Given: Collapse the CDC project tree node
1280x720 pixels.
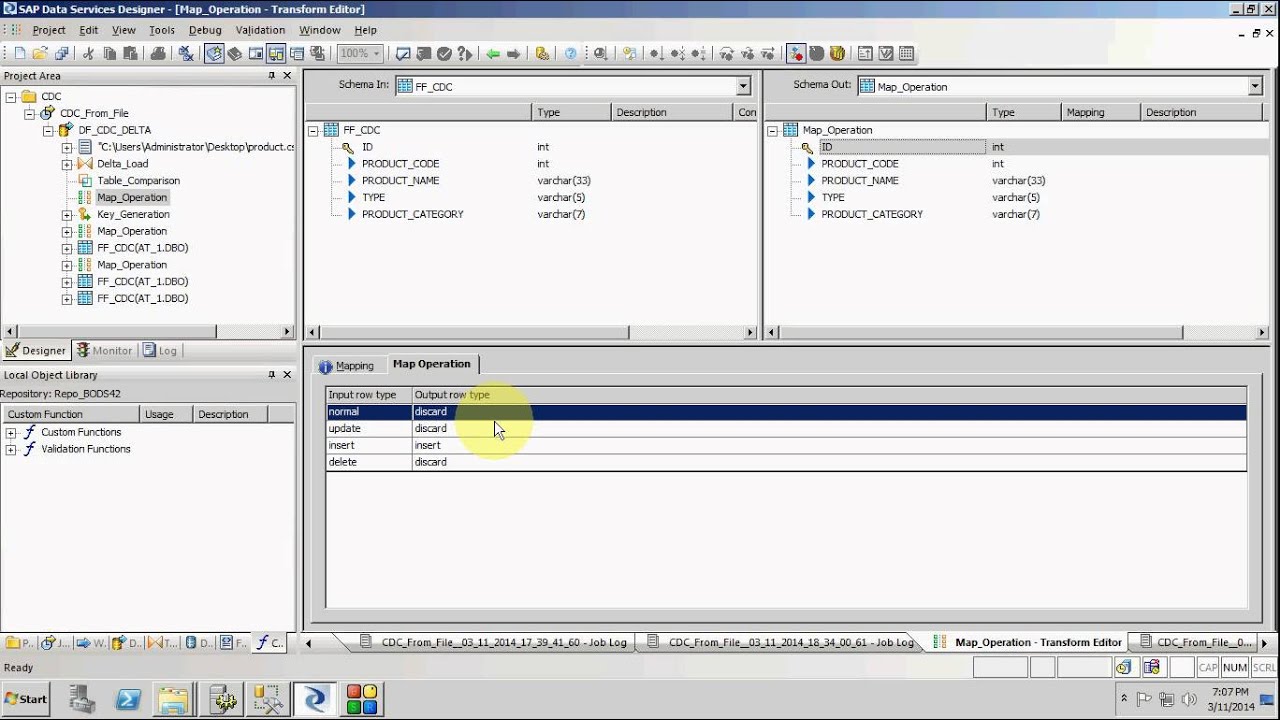Looking at the screenshot, I should 11,97.
